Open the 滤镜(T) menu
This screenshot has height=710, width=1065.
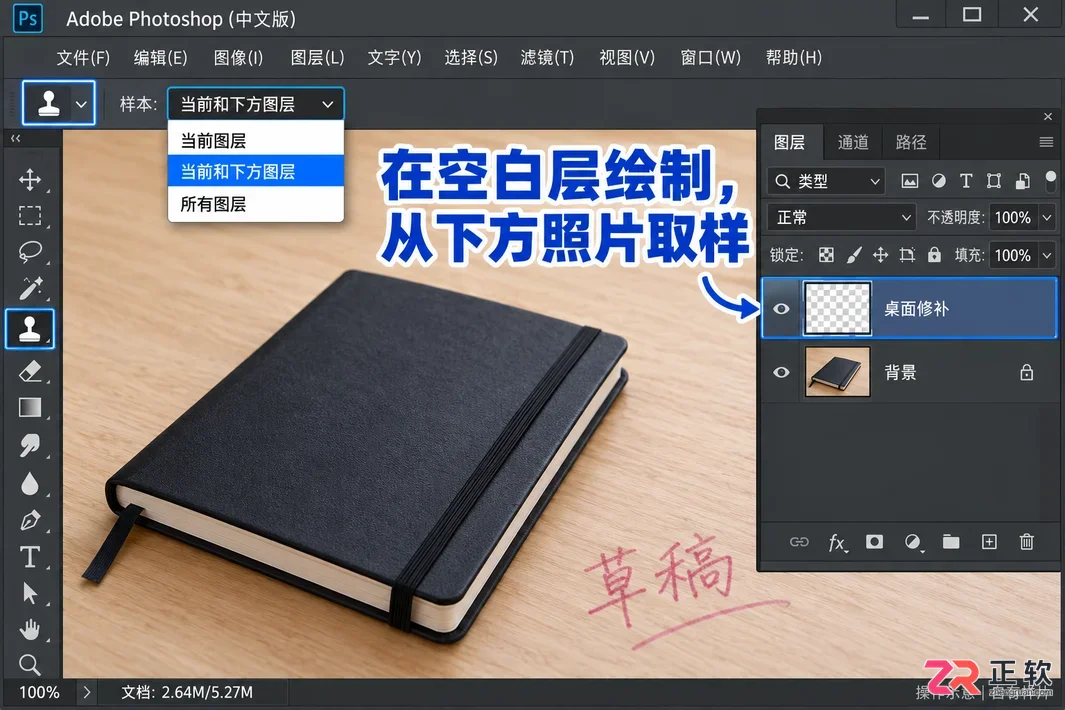(x=547, y=58)
